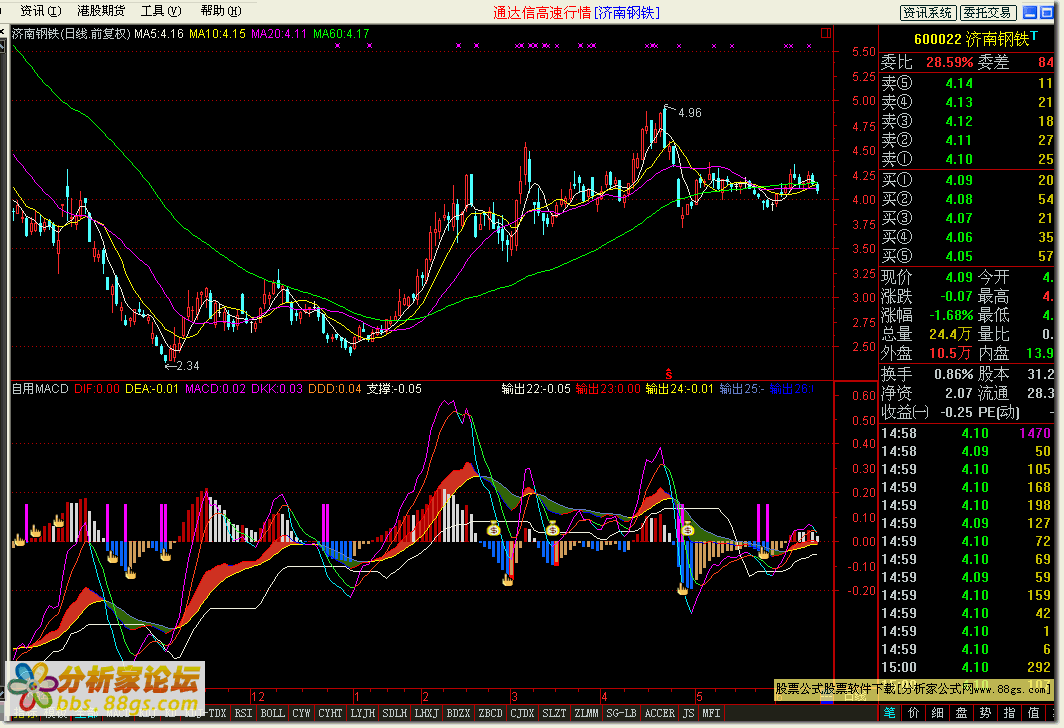Click the 换手 value 0.86%
Viewport: 1064px width, 728px height.
953,374
